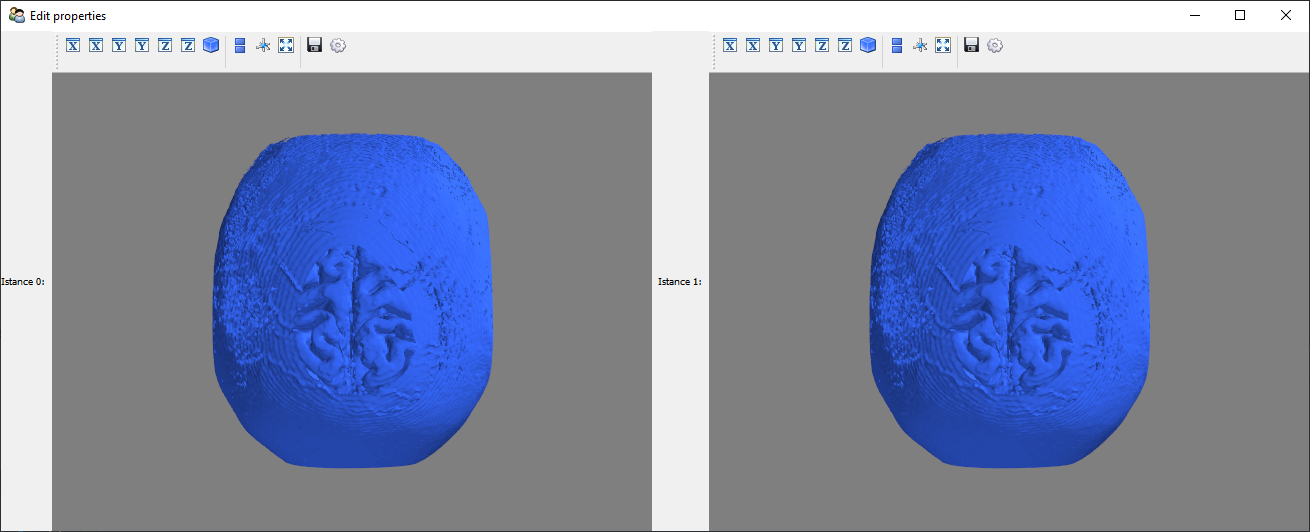
Task: Click first Y view icon in Istance 1 toolbar
Action: coord(776,45)
